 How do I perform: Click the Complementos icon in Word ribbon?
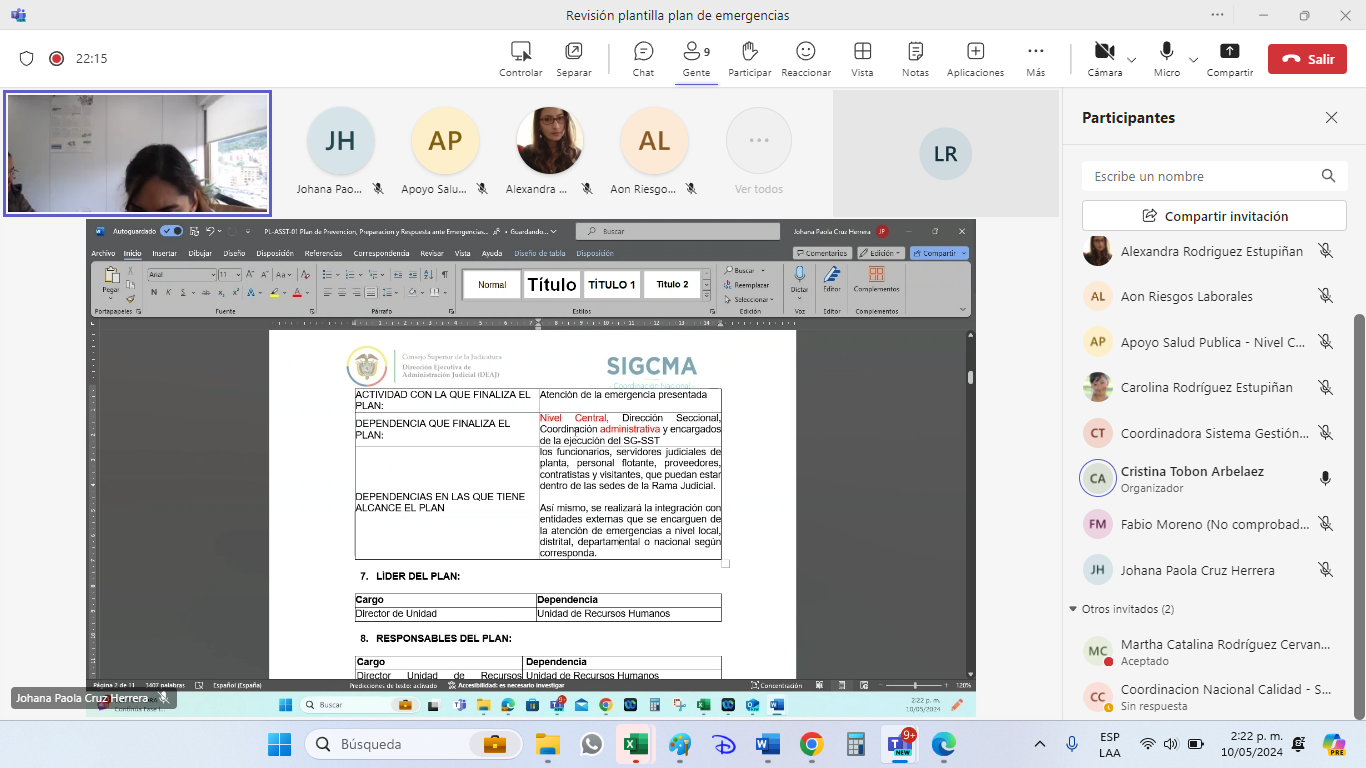876,274
